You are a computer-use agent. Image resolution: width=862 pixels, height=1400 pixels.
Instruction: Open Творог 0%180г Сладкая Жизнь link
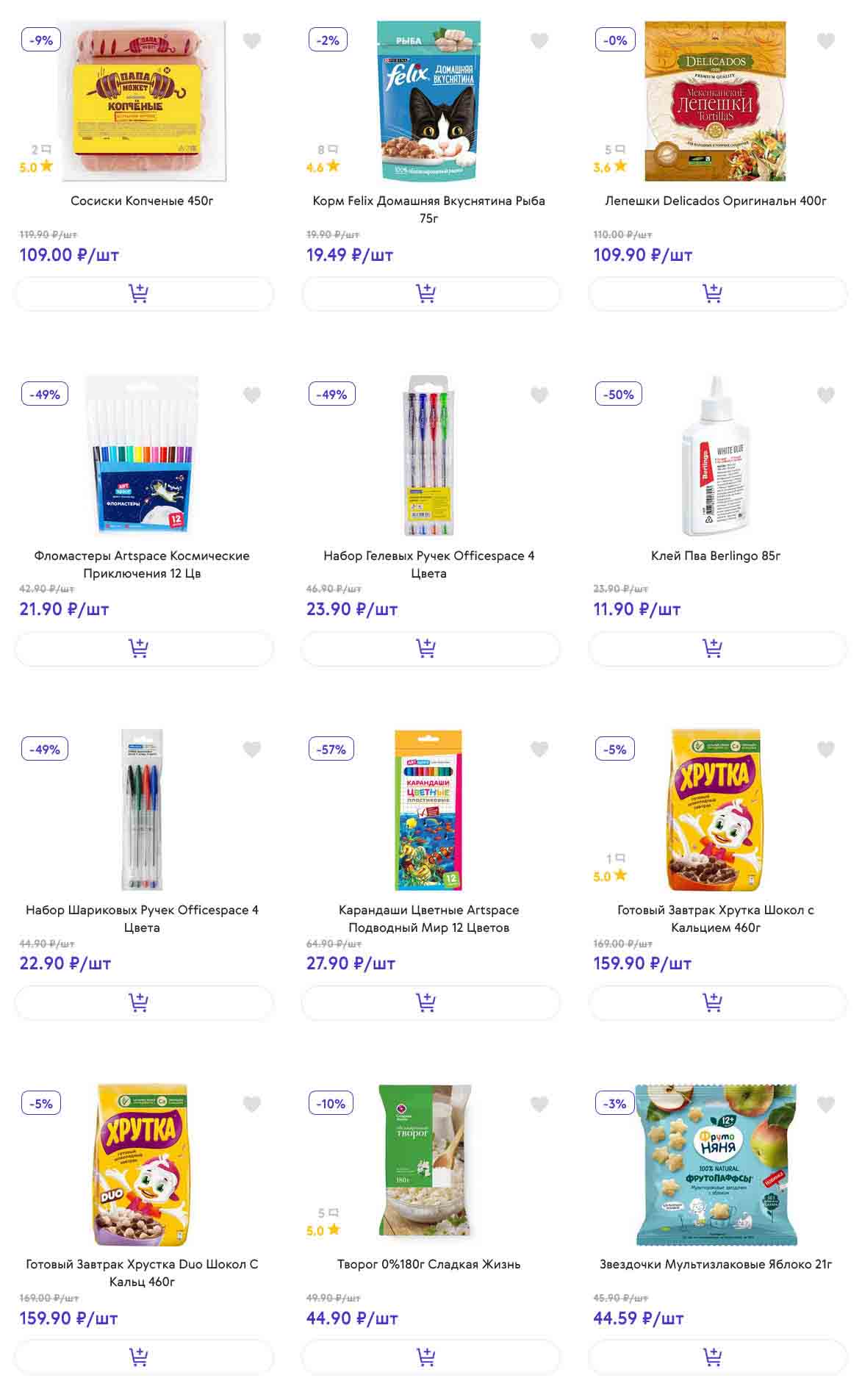[428, 1264]
